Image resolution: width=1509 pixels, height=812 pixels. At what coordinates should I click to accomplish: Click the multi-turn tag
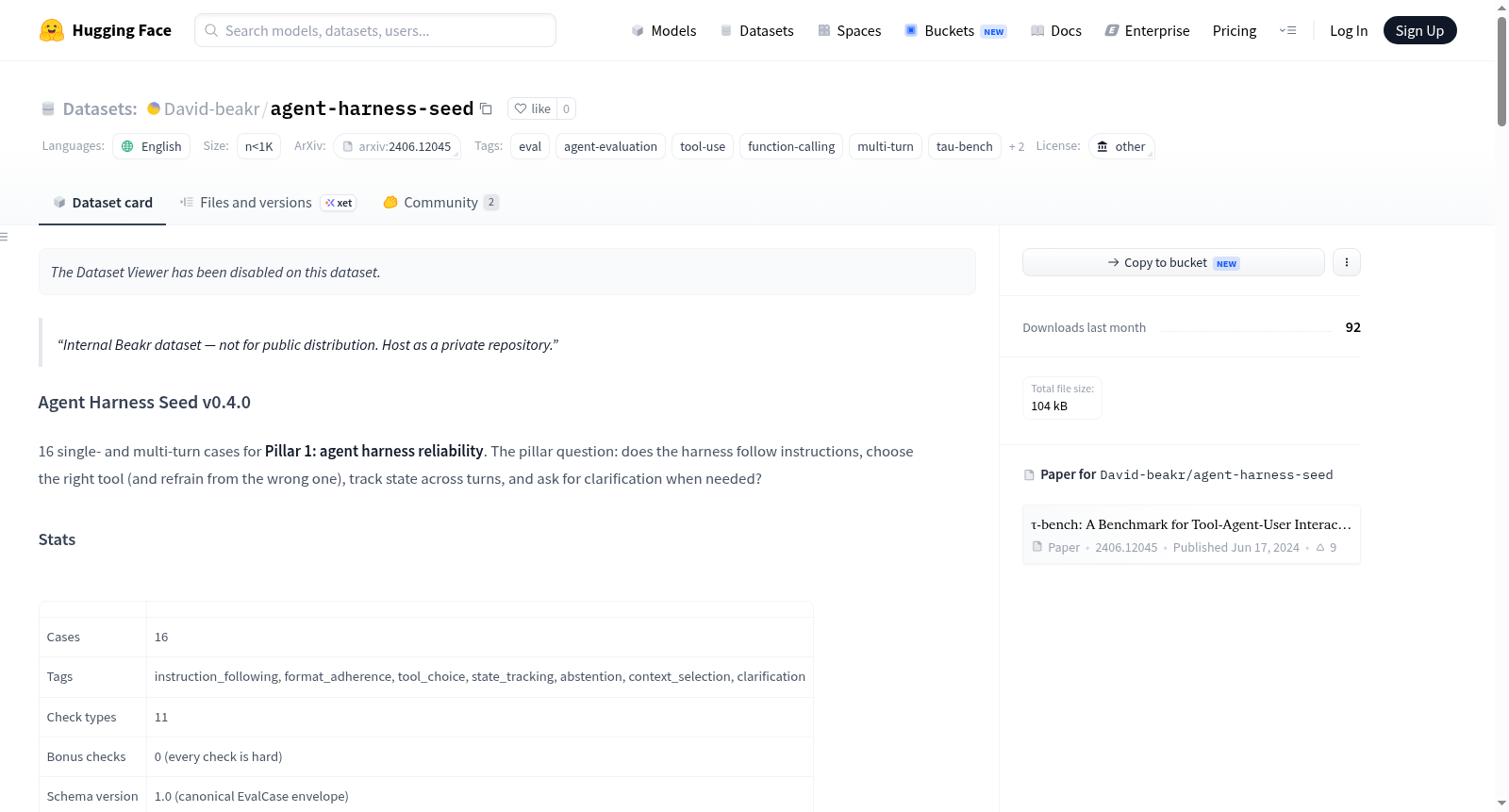[x=886, y=146]
